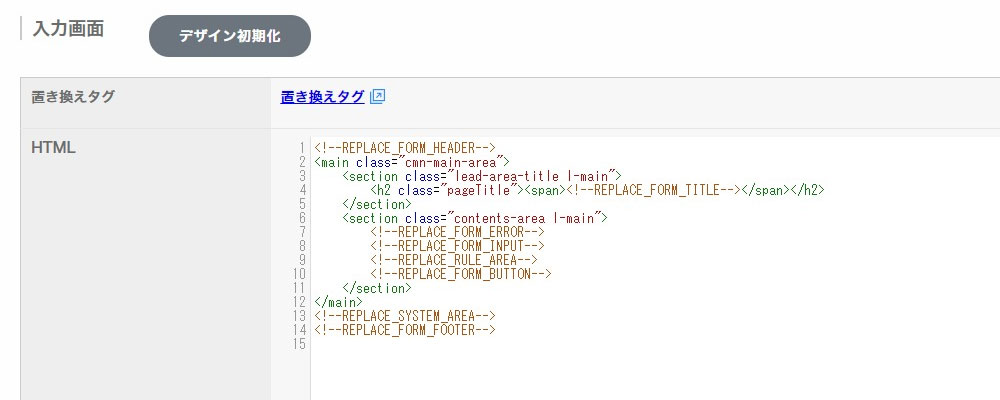
Task: Click the 入力画面 section heading
Action: (68, 29)
